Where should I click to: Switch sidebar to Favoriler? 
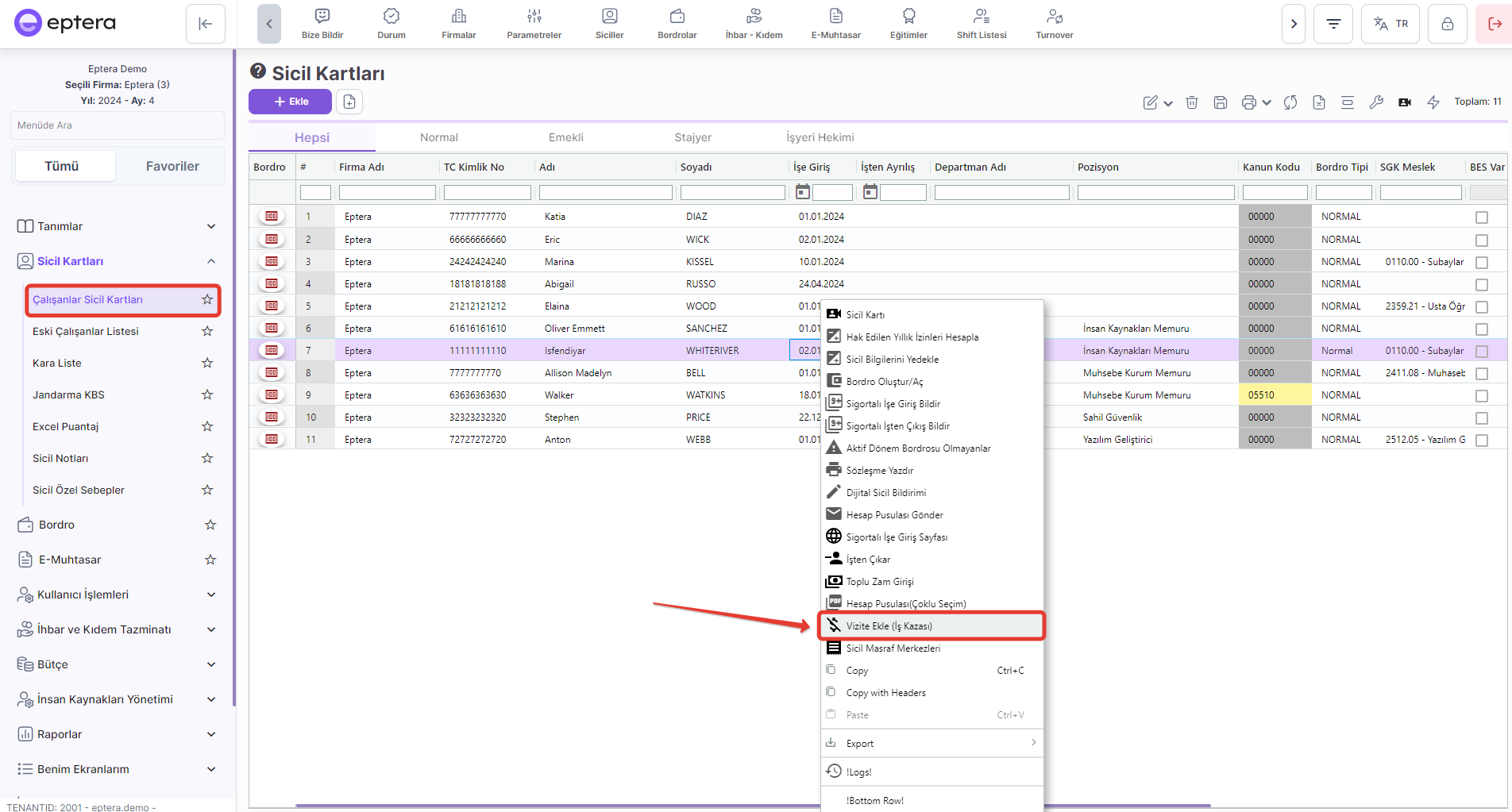click(172, 166)
